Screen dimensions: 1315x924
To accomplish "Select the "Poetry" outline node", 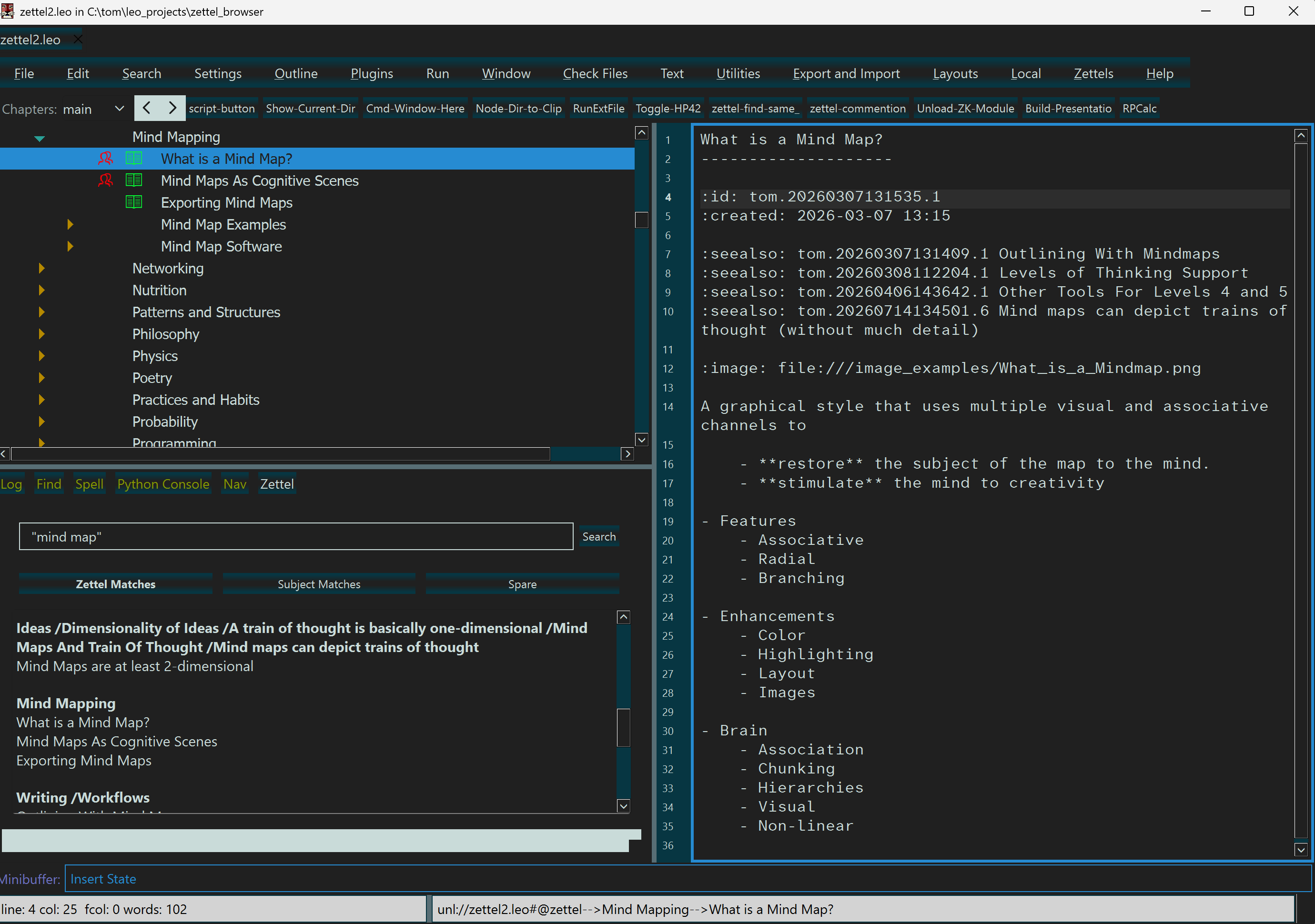I will pyautogui.click(x=152, y=378).
